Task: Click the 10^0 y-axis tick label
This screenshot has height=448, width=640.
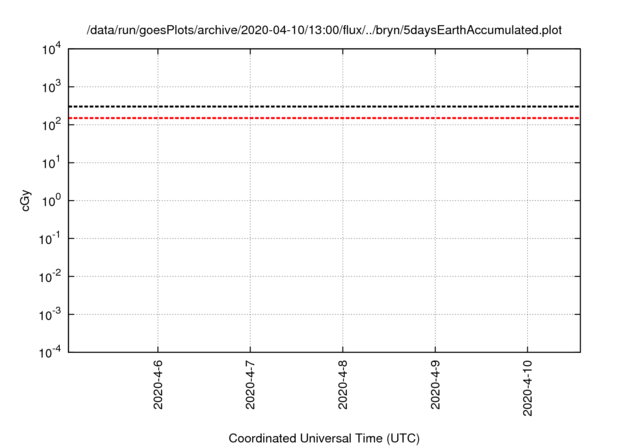Action: 51,201
